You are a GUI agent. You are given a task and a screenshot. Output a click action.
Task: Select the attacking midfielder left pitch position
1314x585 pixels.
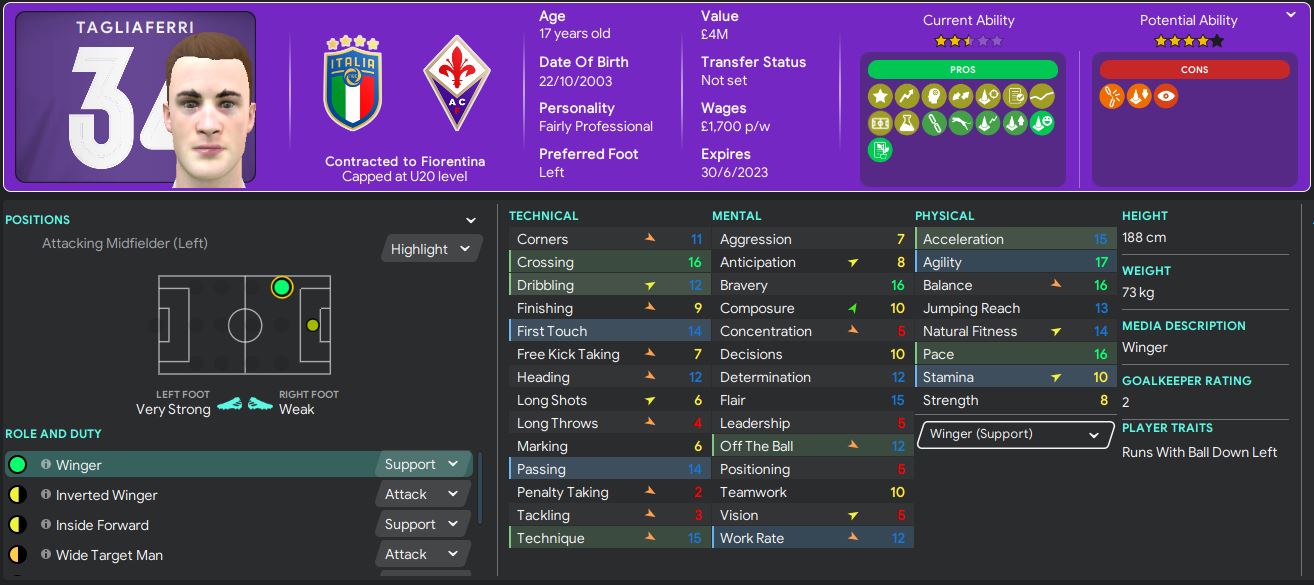click(x=281, y=288)
